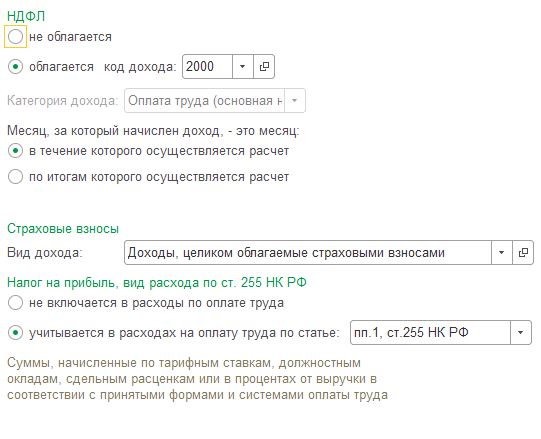Viewport: 541px width, 439px height.
Task: Click the 'Налог на прибыль' section heading
Action: point(157,283)
